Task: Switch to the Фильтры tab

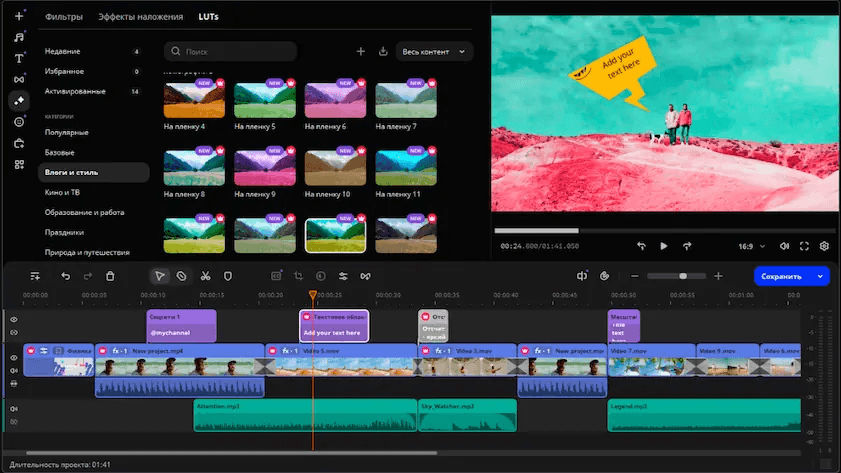Action: tap(64, 17)
